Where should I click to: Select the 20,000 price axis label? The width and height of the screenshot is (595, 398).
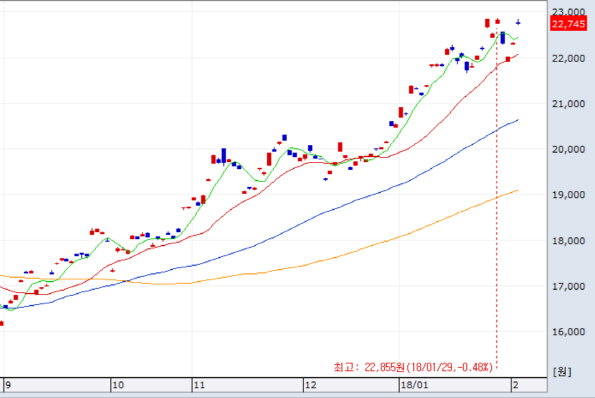pos(568,149)
